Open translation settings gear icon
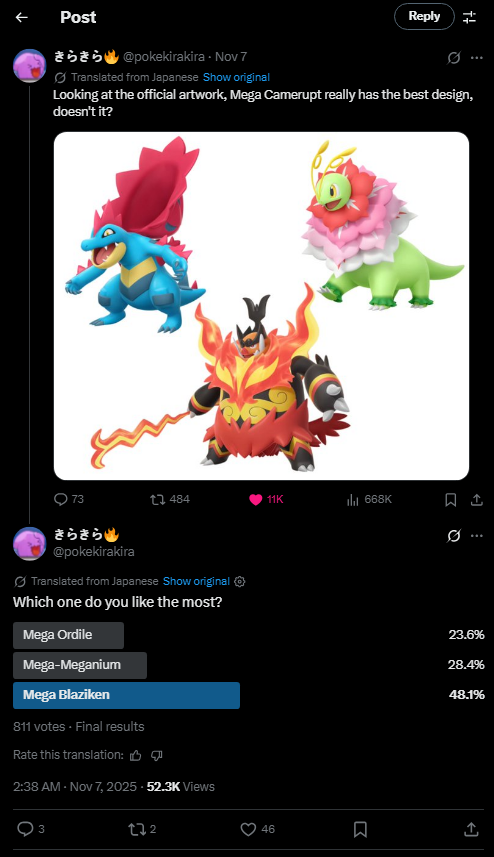 click(239, 582)
